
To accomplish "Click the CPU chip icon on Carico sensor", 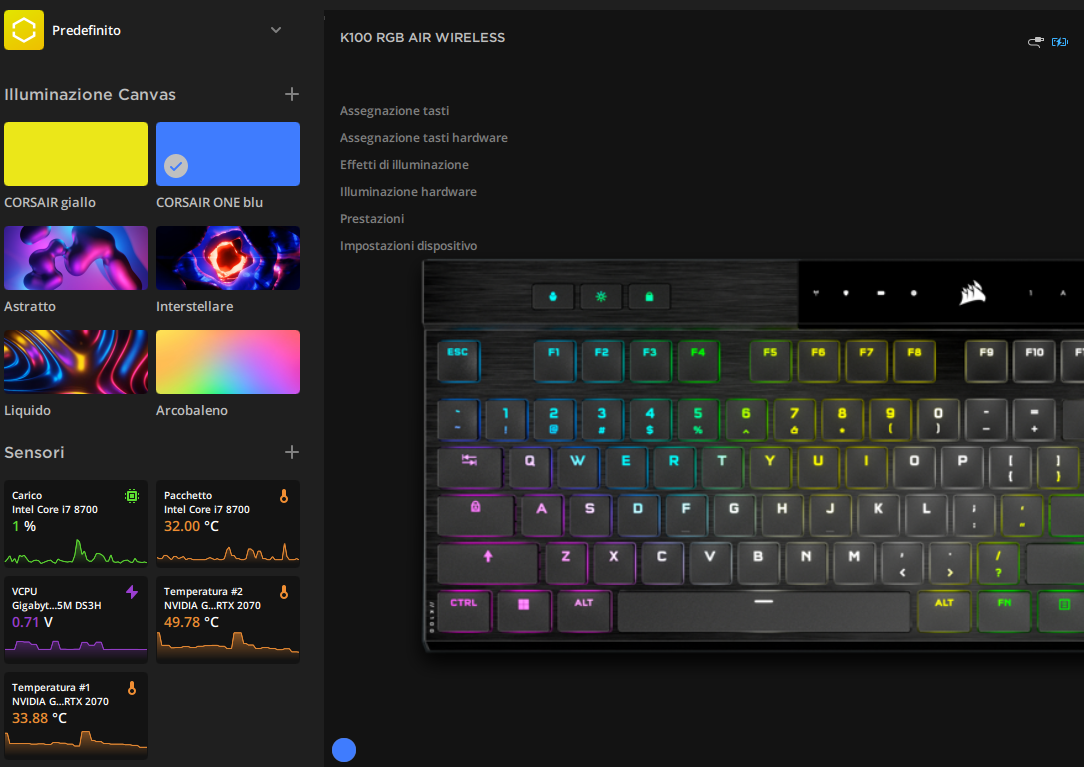I will pyautogui.click(x=132, y=496).
